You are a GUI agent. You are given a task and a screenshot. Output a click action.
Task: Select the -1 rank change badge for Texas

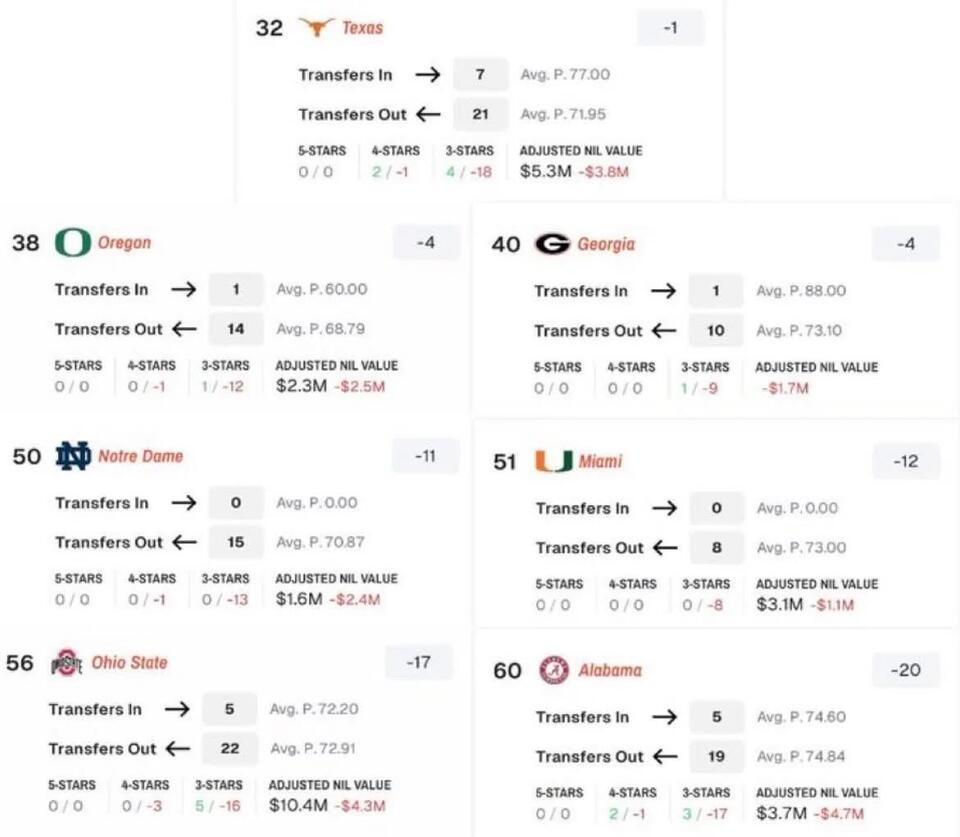tap(670, 27)
